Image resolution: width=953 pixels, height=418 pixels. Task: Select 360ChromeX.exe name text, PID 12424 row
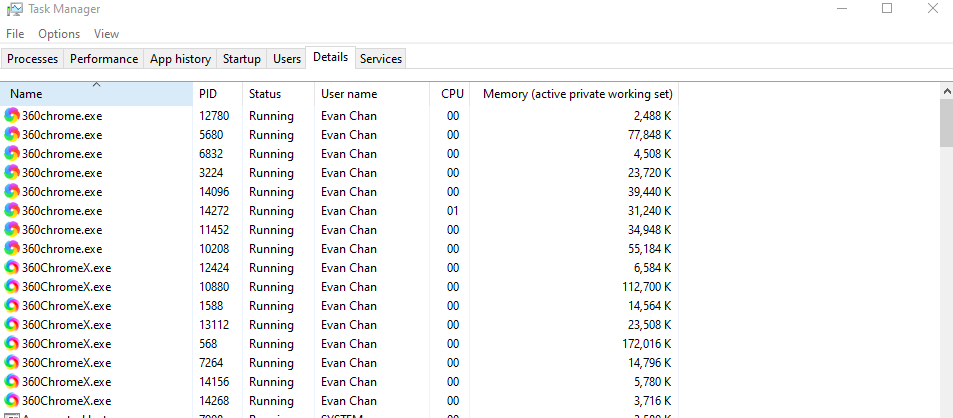(67, 268)
